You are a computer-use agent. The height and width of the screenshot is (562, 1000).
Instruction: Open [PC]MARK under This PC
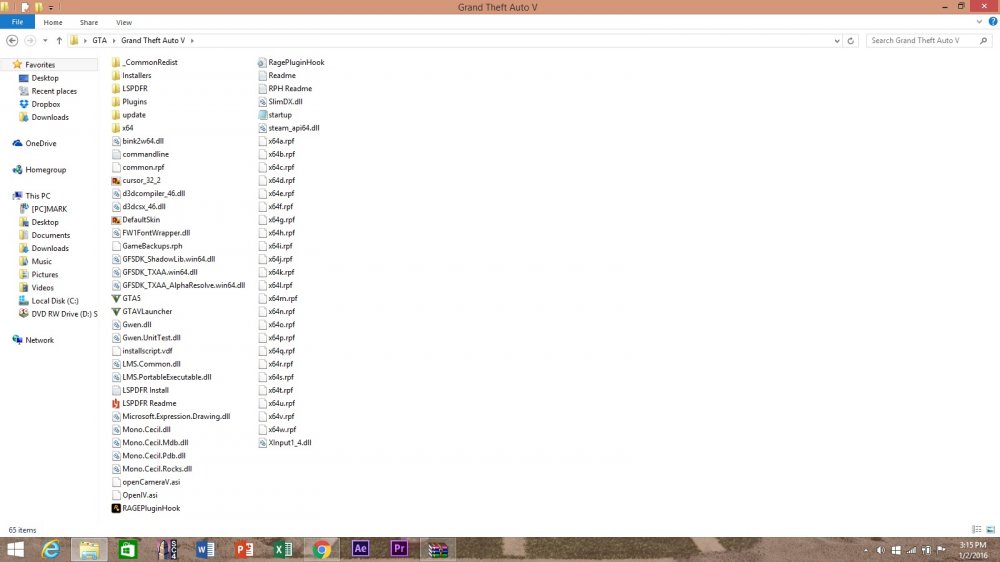pos(48,209)
